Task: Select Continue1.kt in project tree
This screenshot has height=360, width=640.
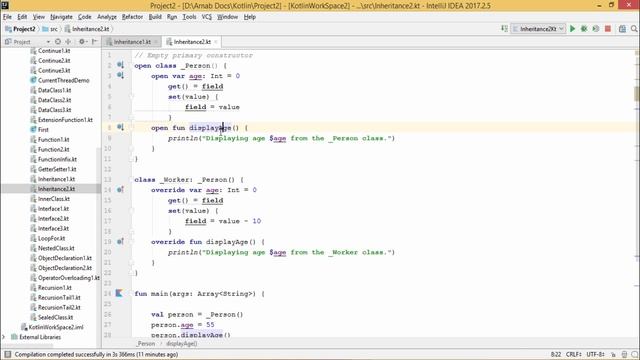Action: point(54,51)
